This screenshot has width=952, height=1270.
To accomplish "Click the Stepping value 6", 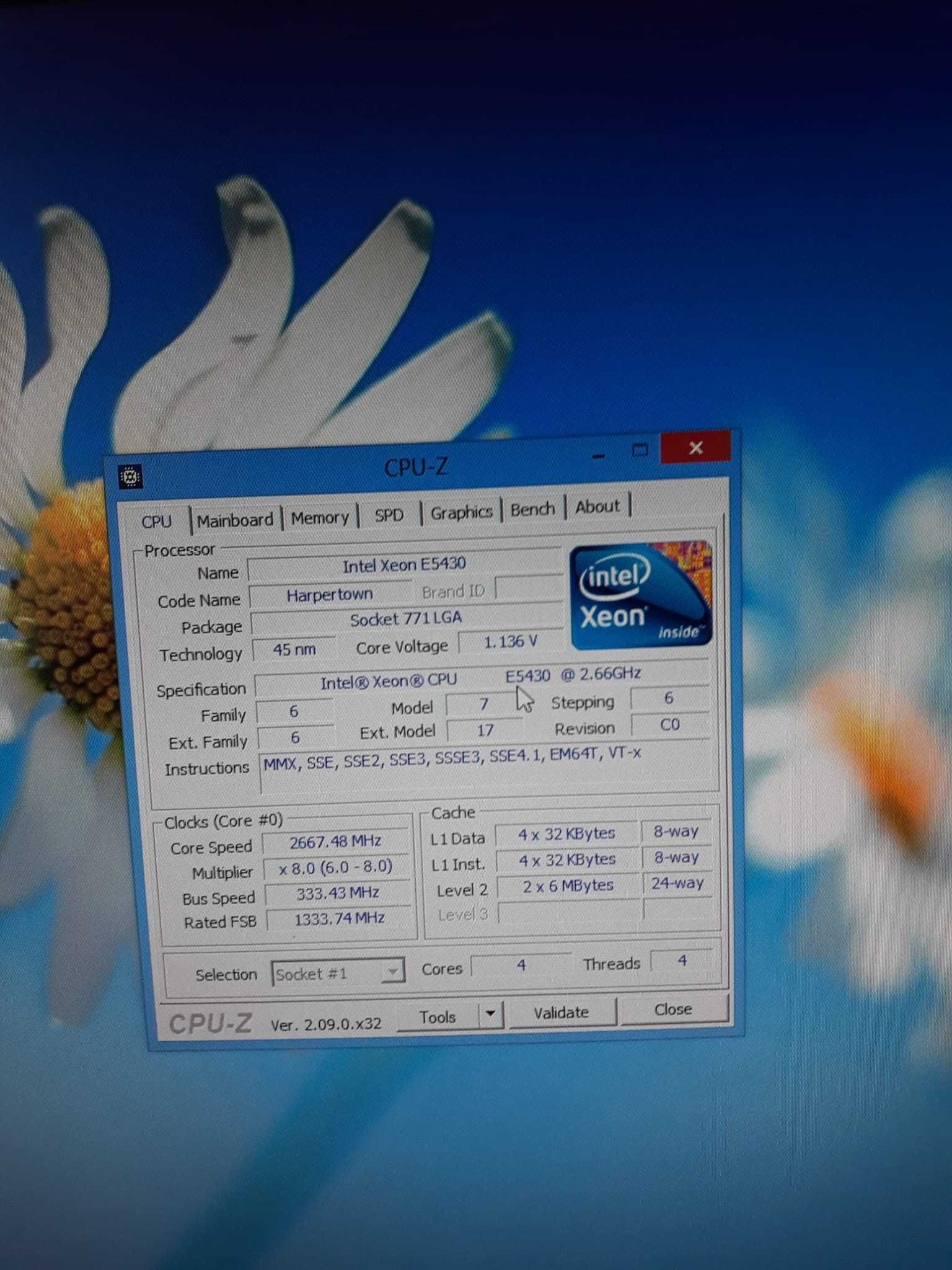I will pos(669,698).
